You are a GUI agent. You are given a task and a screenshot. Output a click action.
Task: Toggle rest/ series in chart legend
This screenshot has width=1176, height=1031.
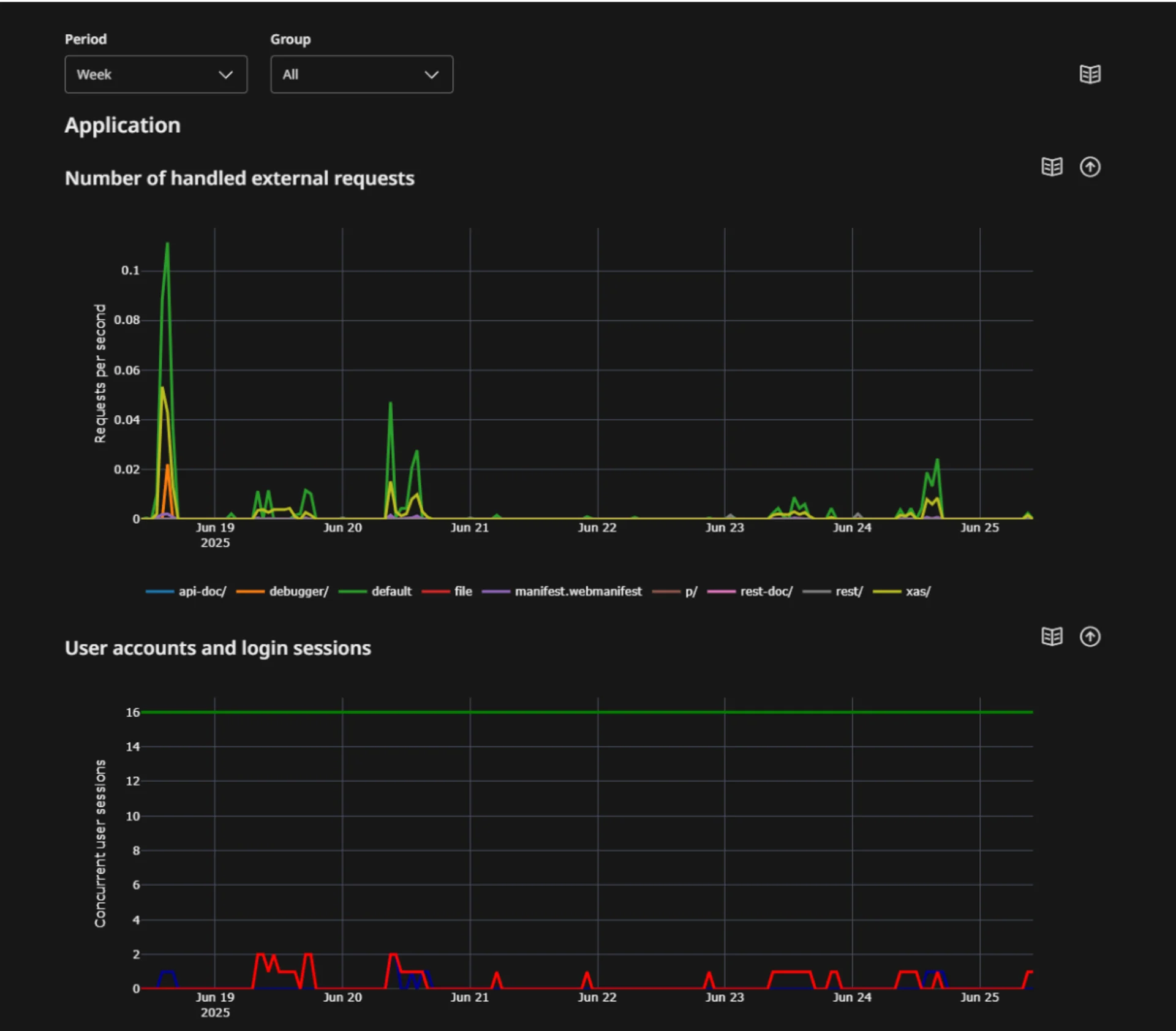[833, 591]
